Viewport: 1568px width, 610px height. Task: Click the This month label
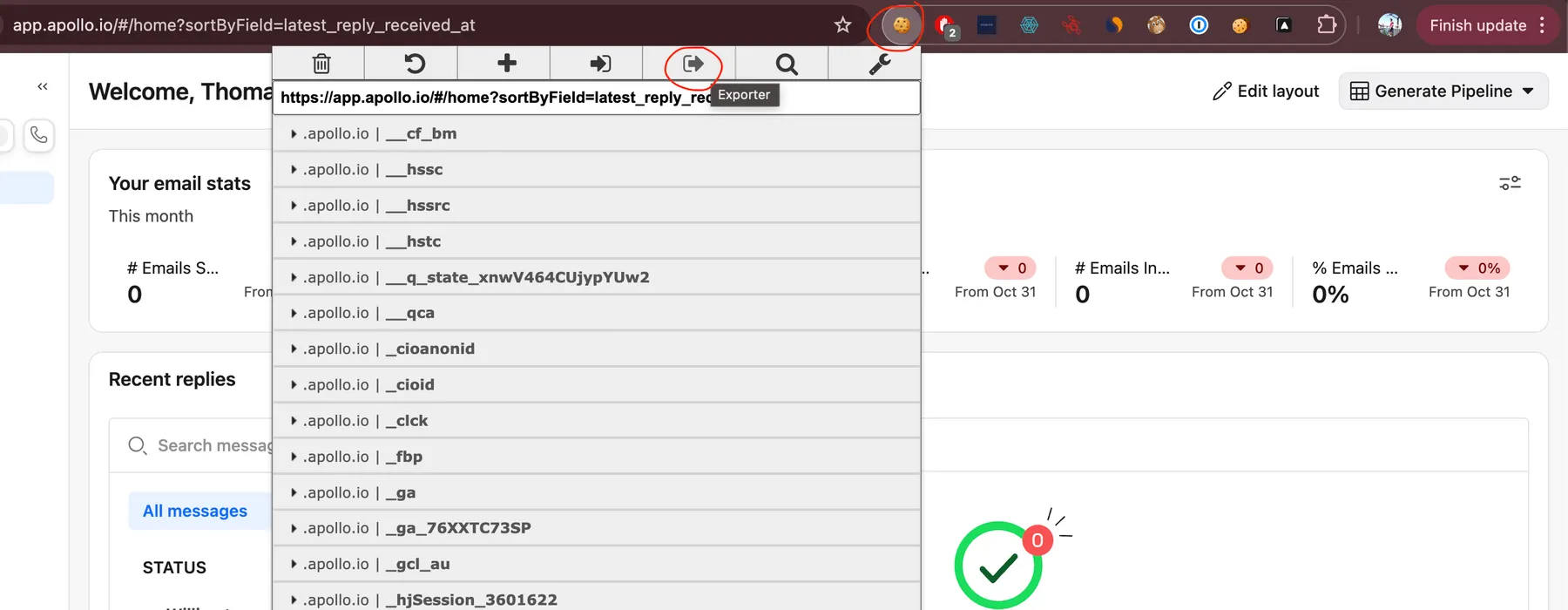pyautogui.click(x=151, y=215)
